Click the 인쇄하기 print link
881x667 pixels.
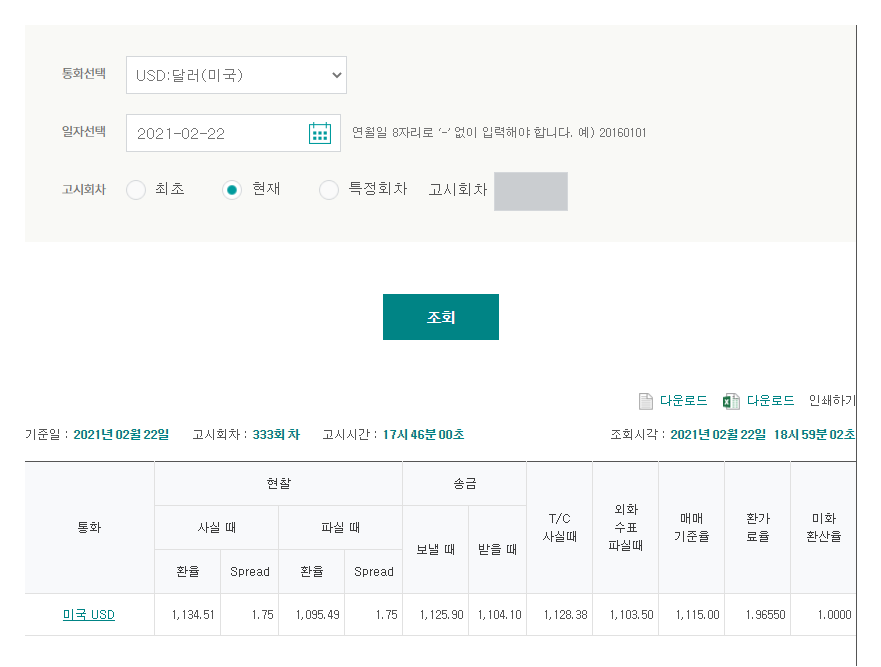coord(832,401)
